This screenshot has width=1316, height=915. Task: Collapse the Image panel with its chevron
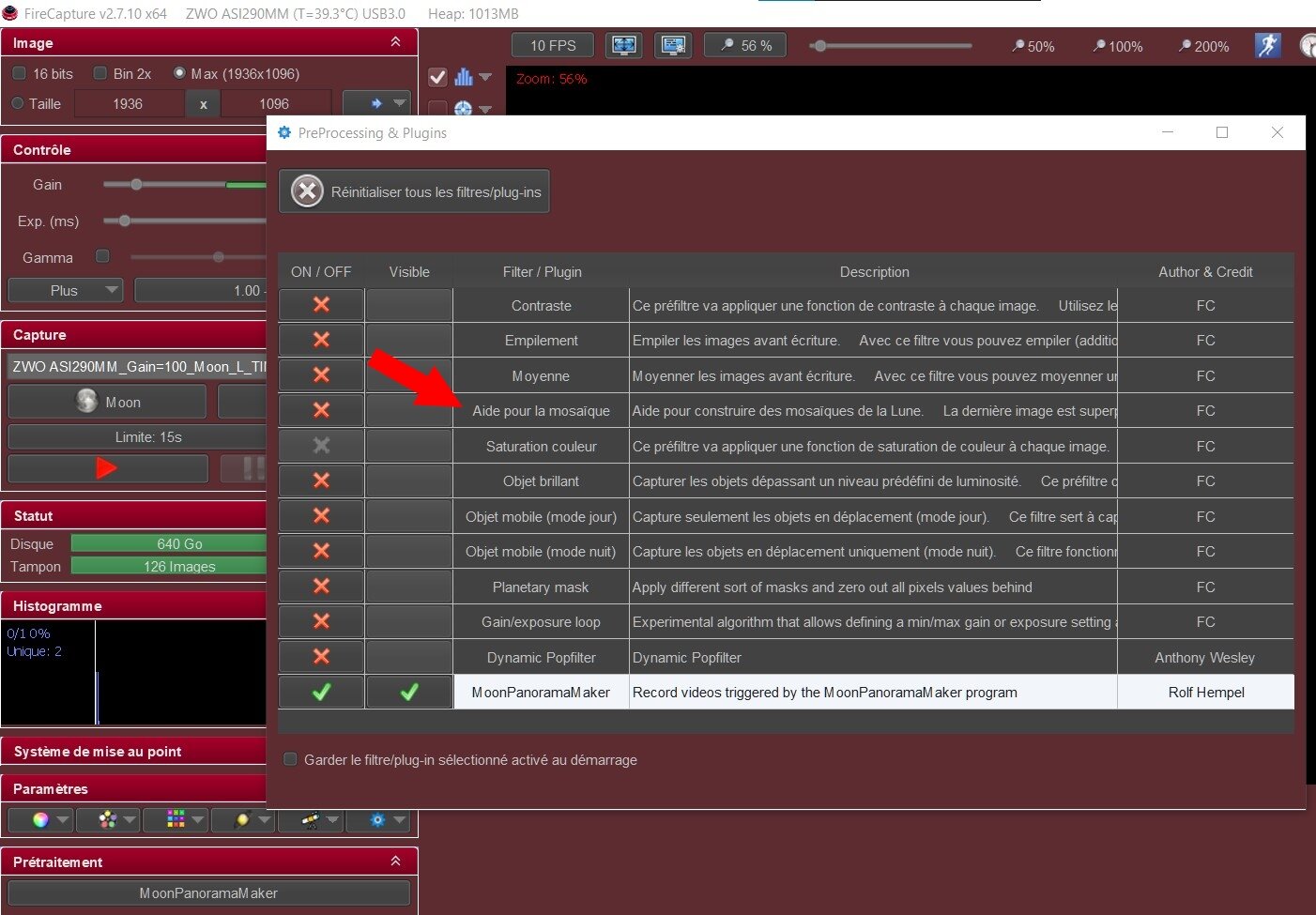click(395, 42)
